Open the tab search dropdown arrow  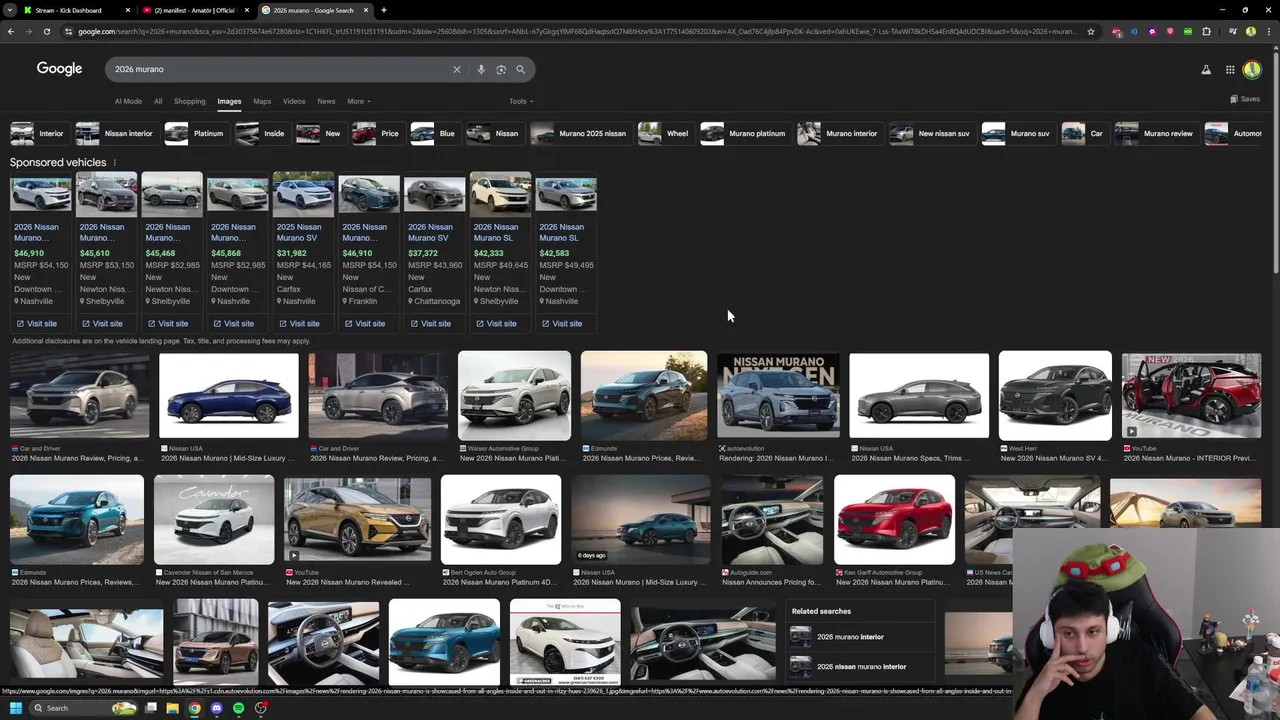point(10,10)
